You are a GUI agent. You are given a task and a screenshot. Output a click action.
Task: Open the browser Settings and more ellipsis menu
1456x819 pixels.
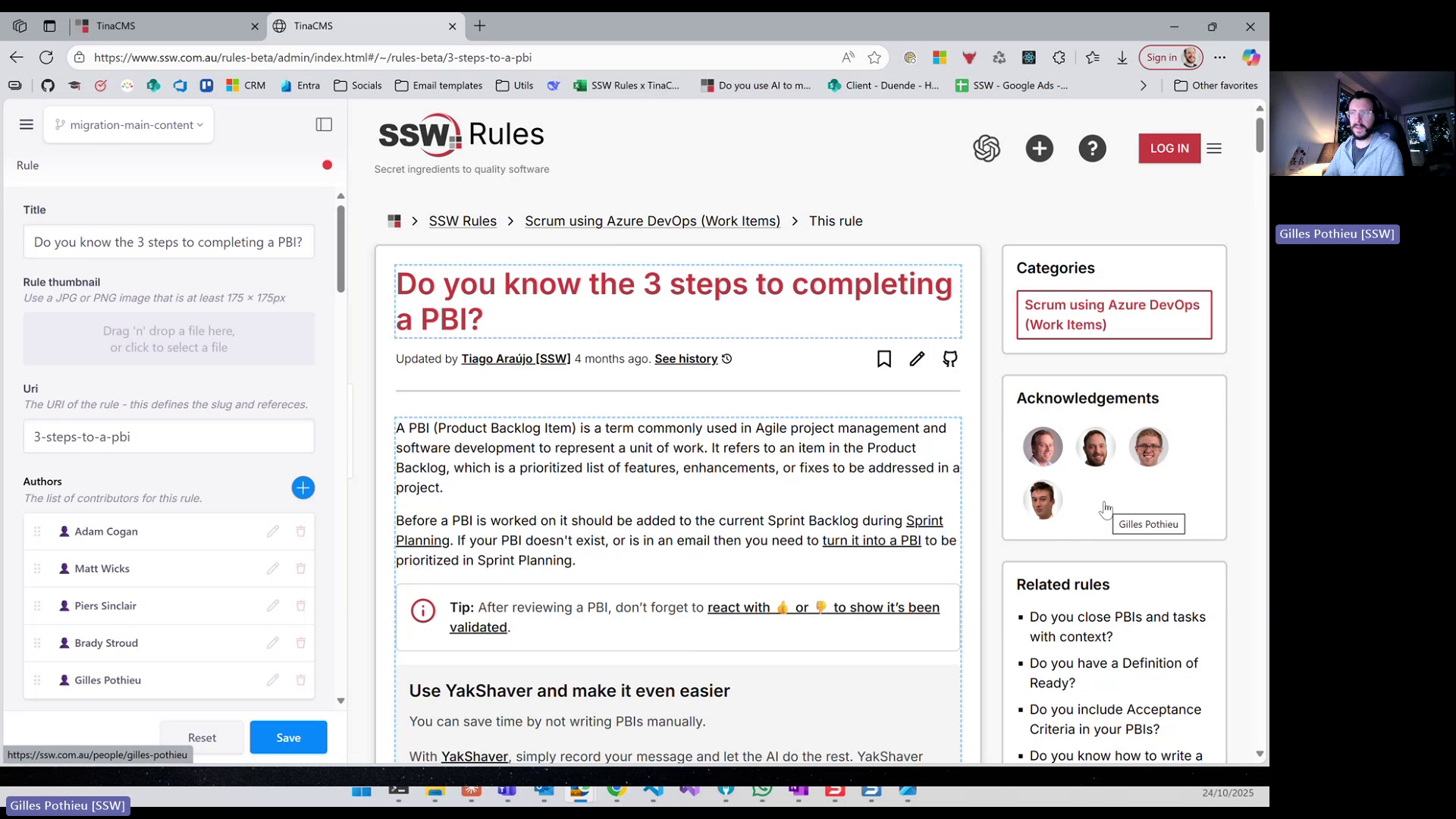click(1219, 58)
